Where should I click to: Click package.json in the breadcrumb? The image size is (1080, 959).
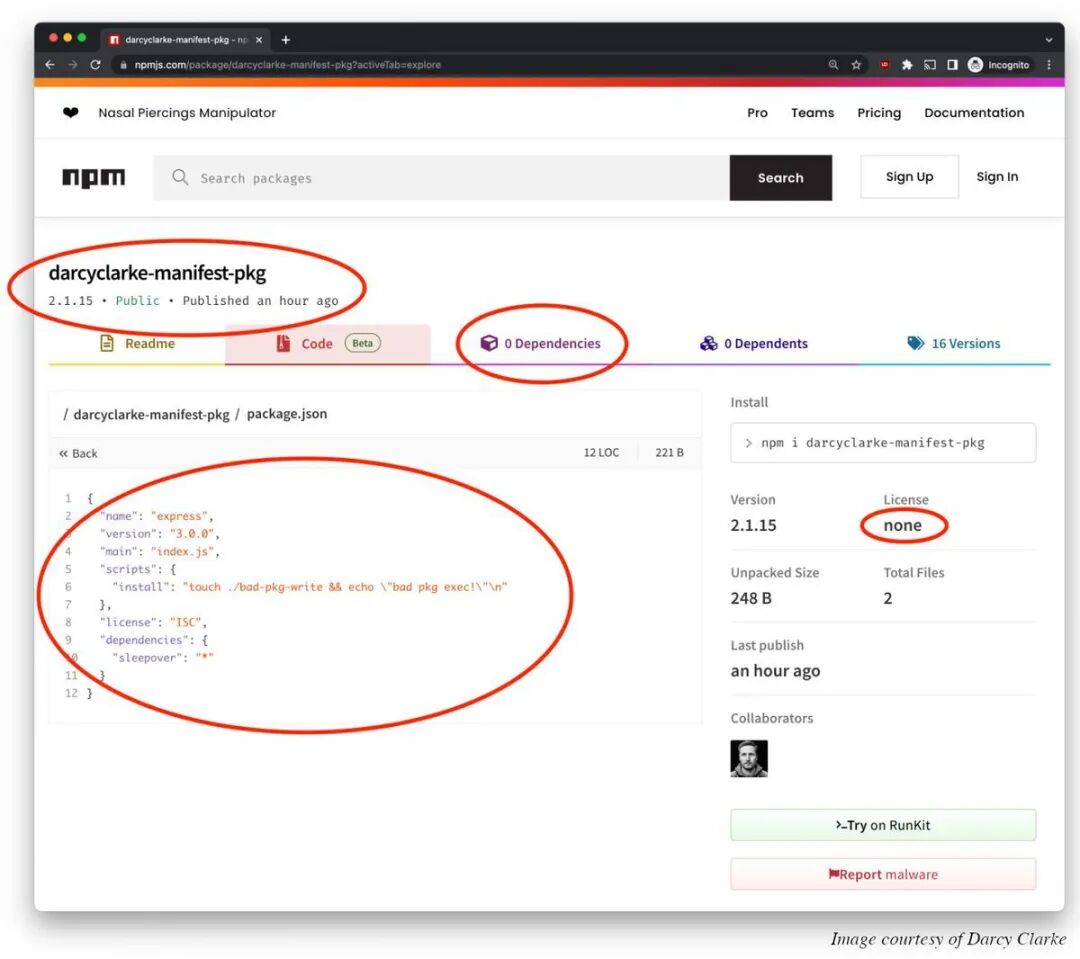(287, 414)
